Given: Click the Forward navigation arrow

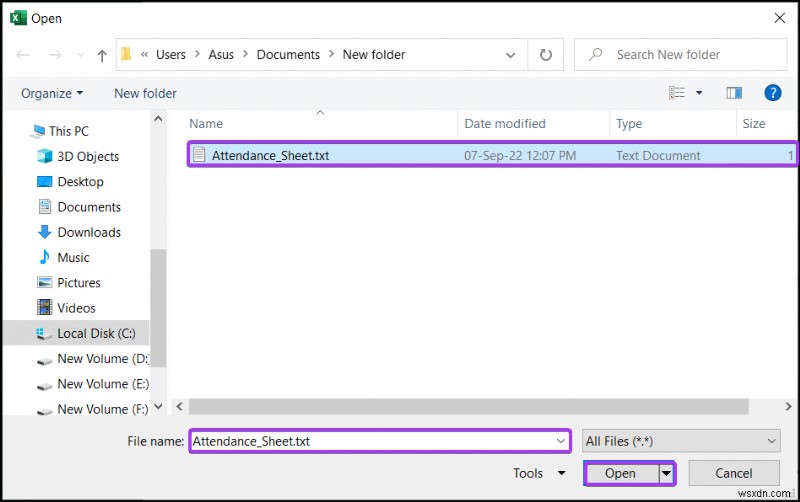Looking at the screenshot, I should pyautogui.click(x=55, y=55).
